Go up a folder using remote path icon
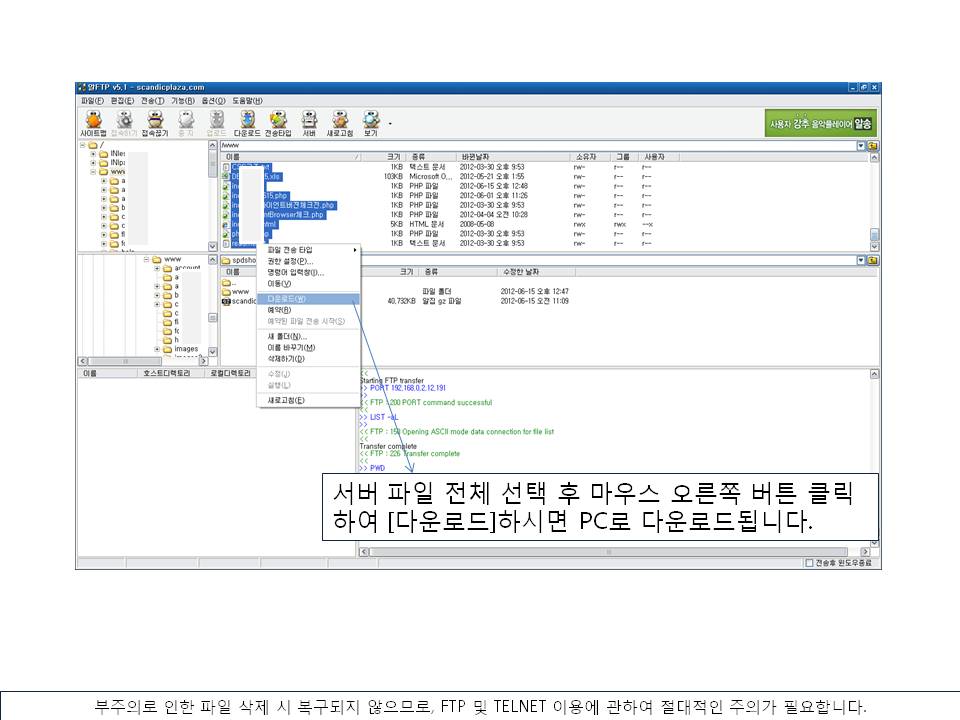960x720 pixels. point(873,146)
